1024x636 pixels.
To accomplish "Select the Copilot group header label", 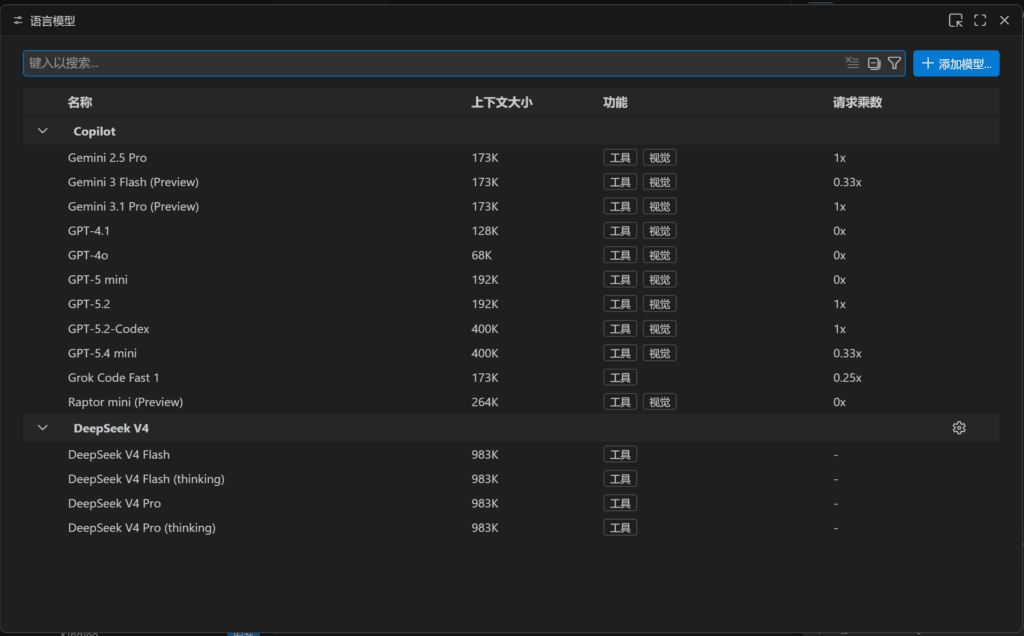I will pyautogui.click(x=94, y=131).
